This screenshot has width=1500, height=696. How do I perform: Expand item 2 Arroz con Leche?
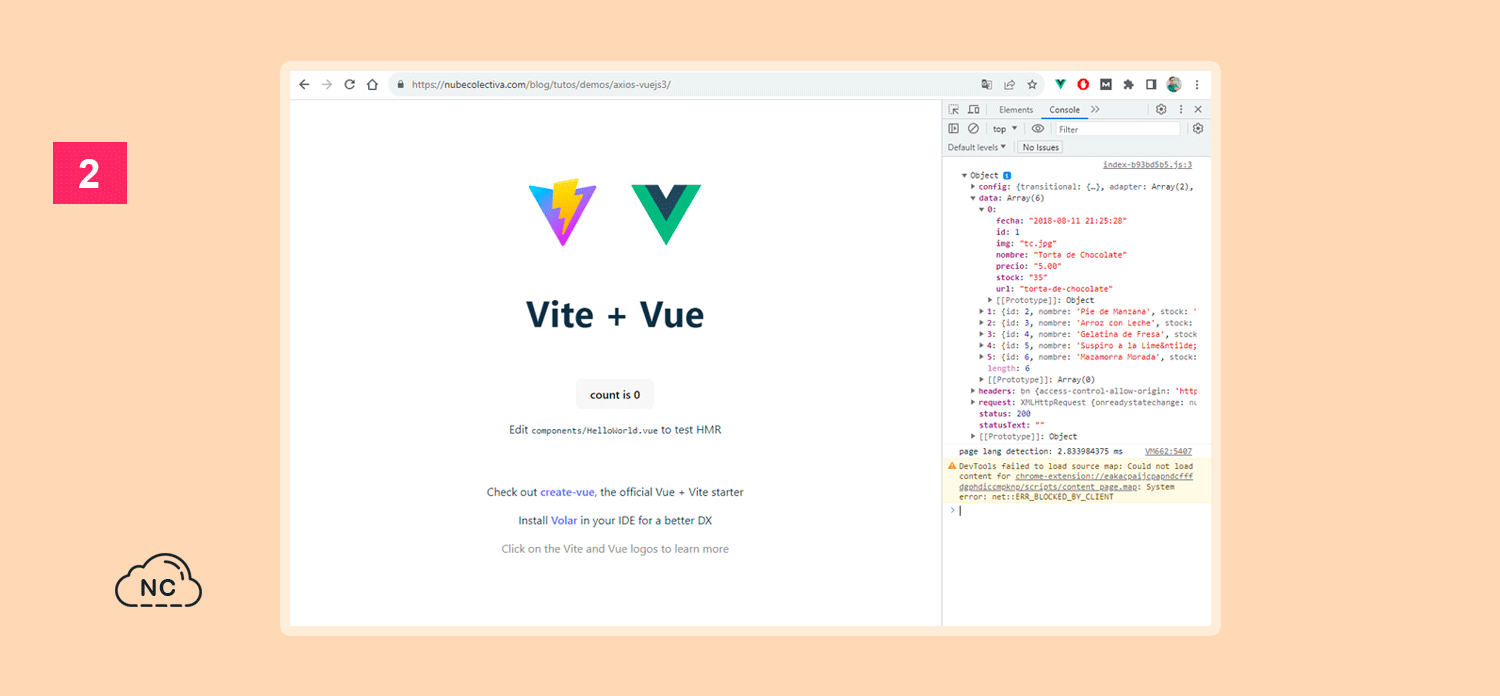[981, 323]
